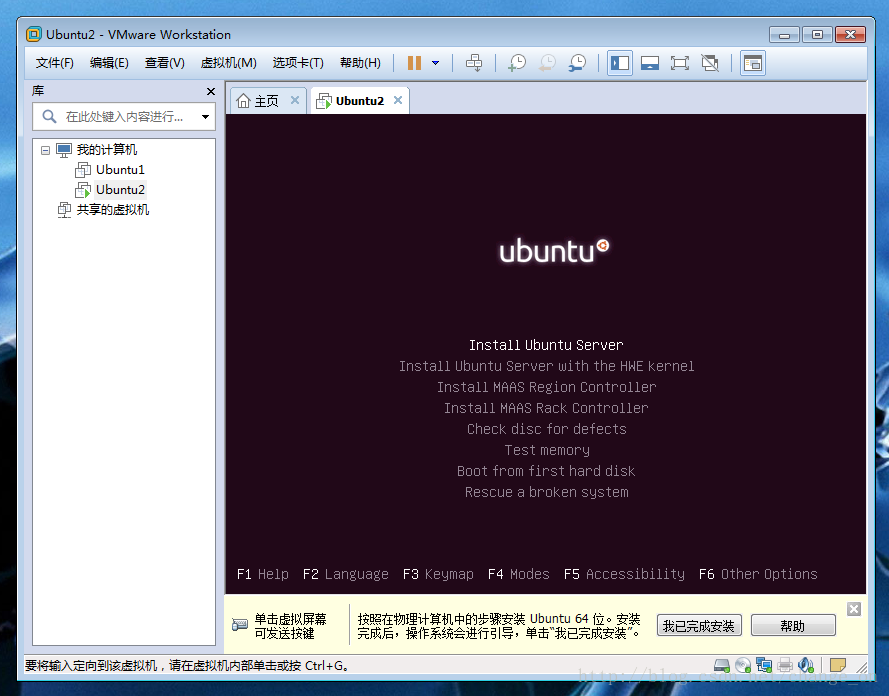Click the magnifier search icon in library

49,117
